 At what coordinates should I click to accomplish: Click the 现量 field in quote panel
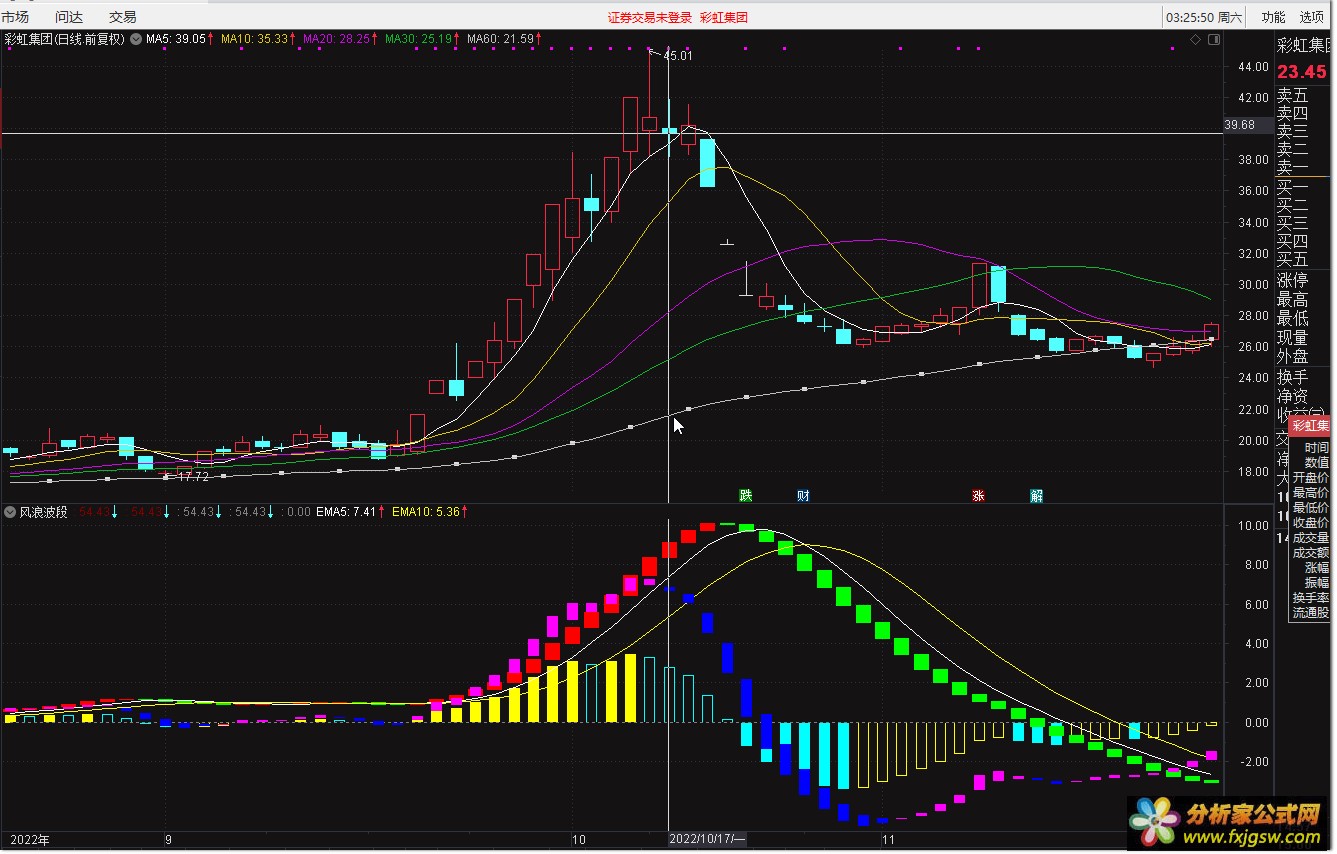pyautogui.click(x=1292, y=338)
